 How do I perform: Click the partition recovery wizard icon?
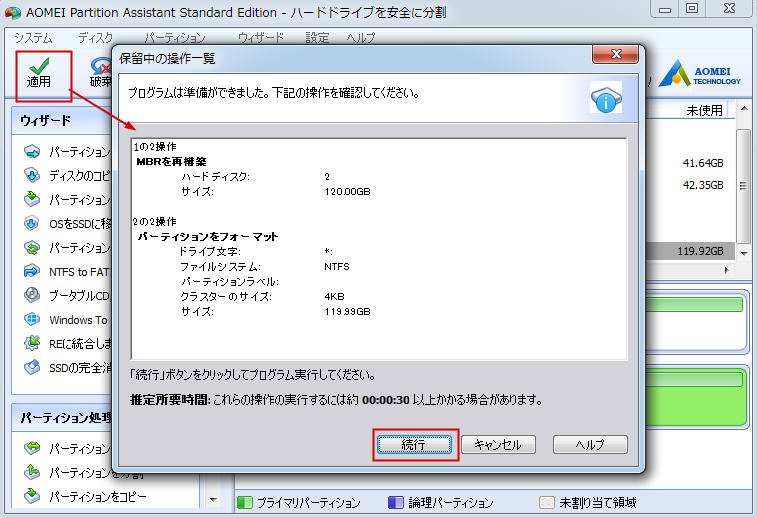(32, 248)
